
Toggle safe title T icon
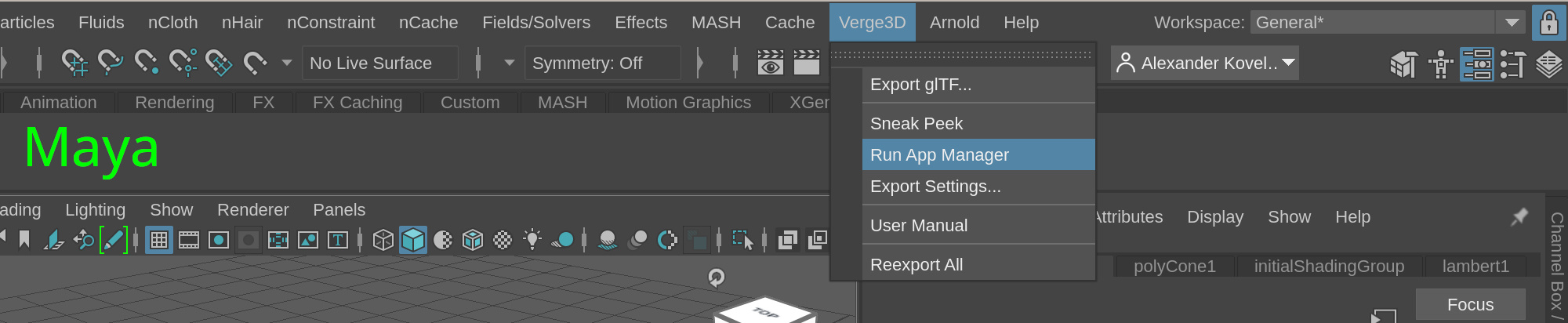[338, 240]
